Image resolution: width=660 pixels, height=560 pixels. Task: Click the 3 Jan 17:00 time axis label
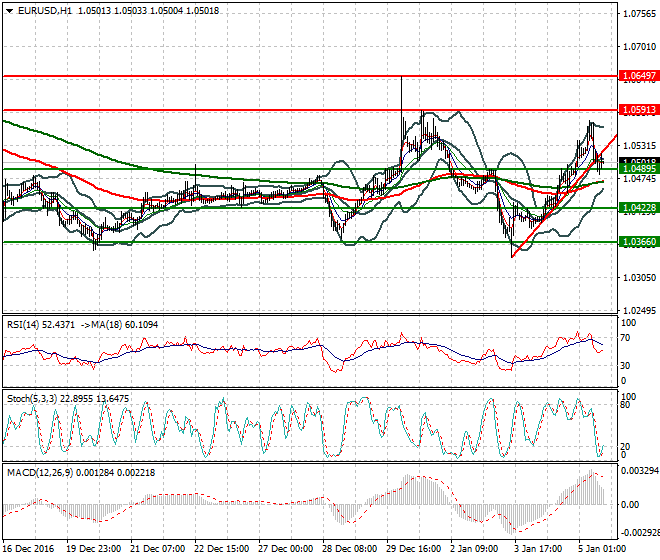pos(538,549)
